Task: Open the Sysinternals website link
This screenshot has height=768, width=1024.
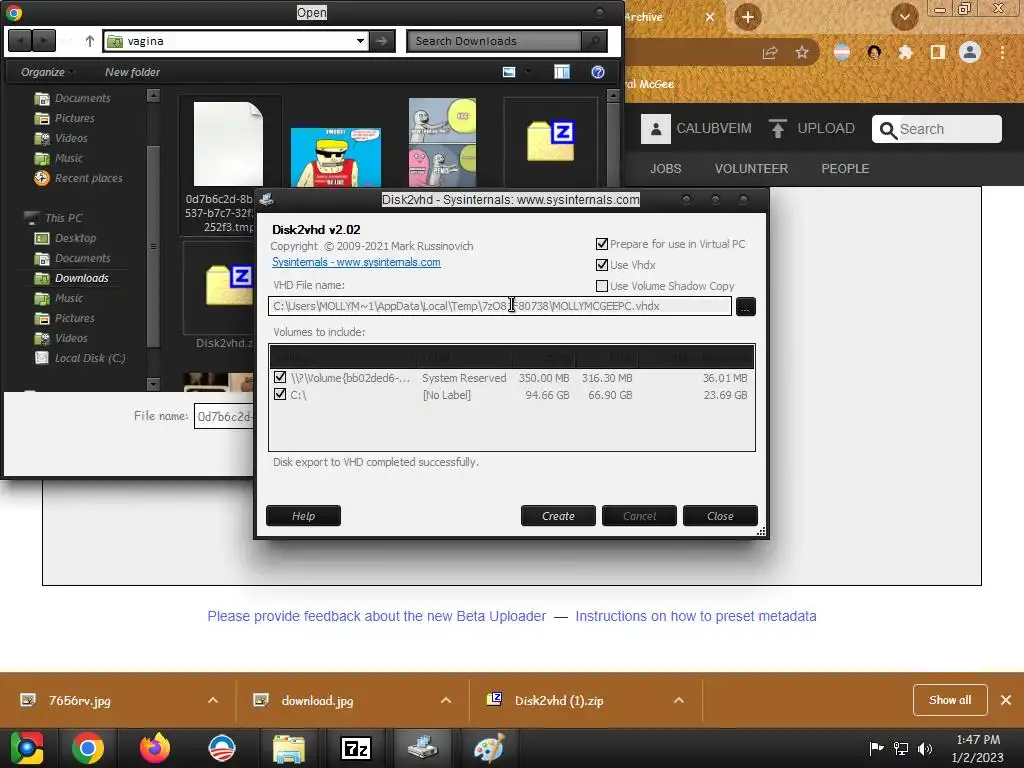Action: click(356, 263)
